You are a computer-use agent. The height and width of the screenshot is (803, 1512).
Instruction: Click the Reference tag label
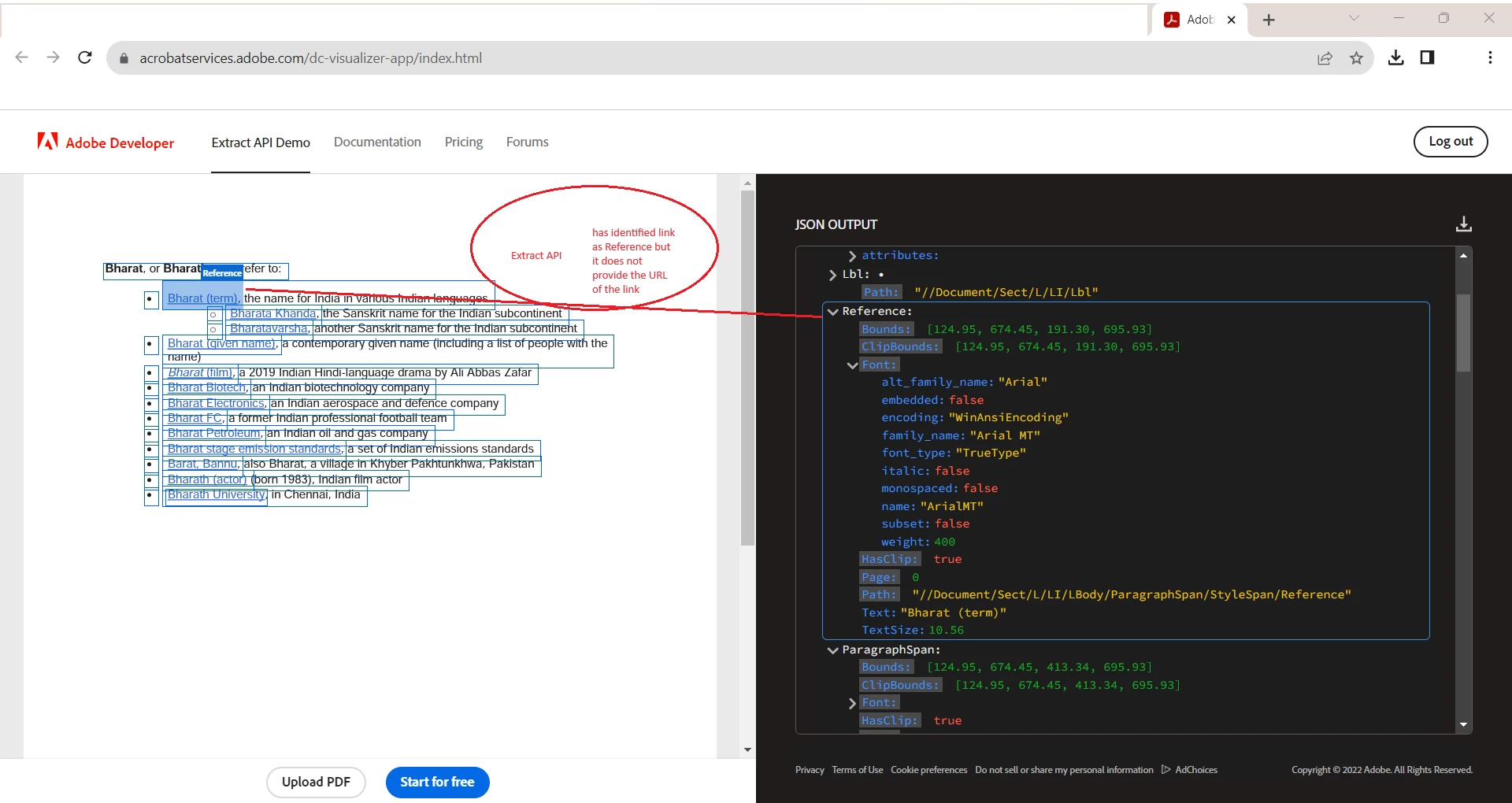point(222,273)
